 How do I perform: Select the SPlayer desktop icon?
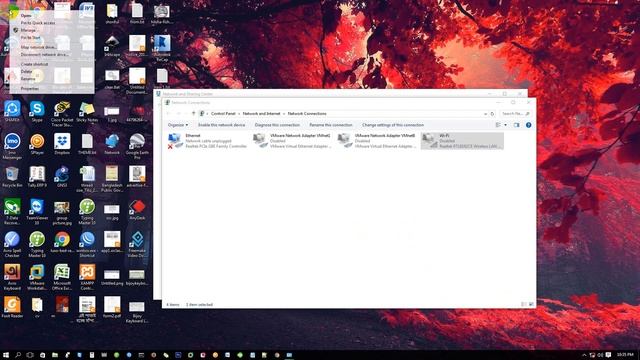pyautogui.click(x=37, y=144)
